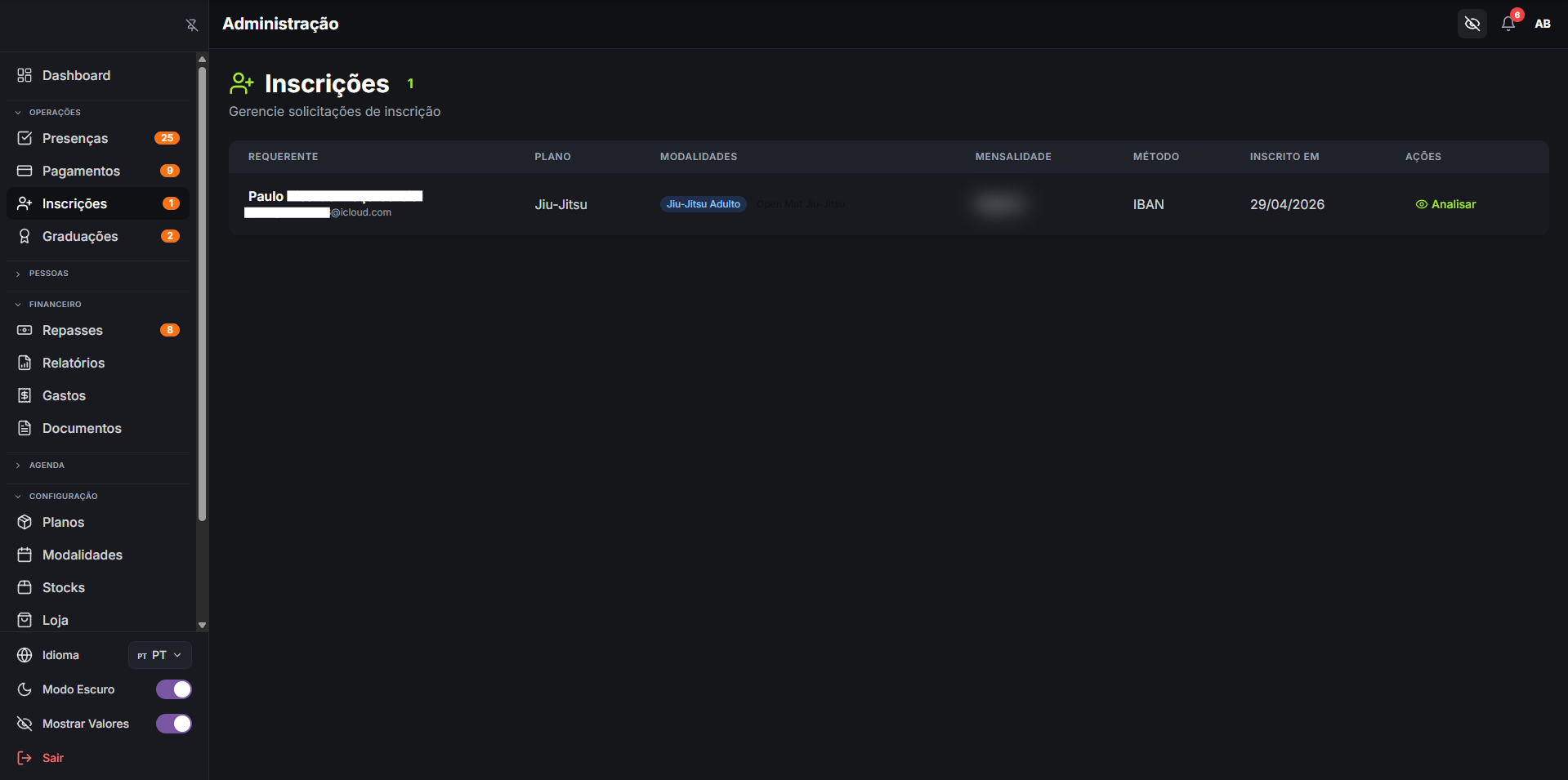1568x780 pixels.
Task: Open the Repasses menu item
Action: pyautogui.click(x=98, y=330)
